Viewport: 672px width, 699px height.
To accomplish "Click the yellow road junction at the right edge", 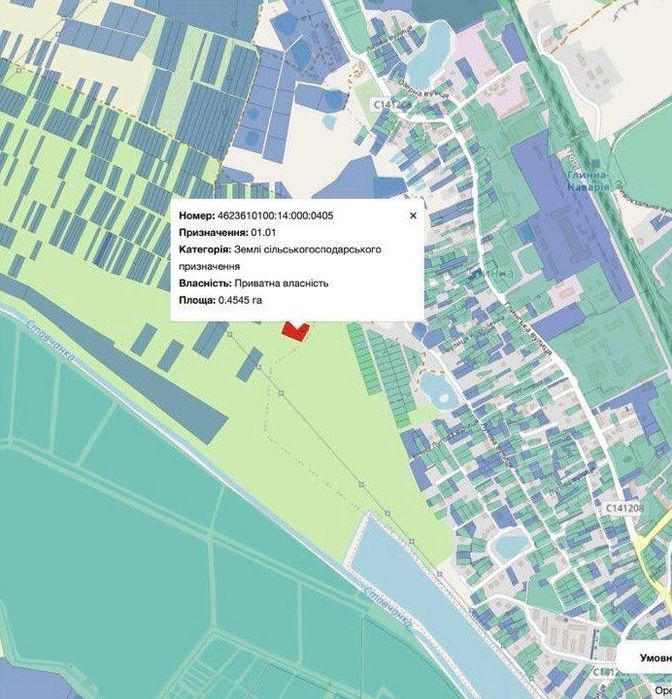I will click(x=652, y=547).
